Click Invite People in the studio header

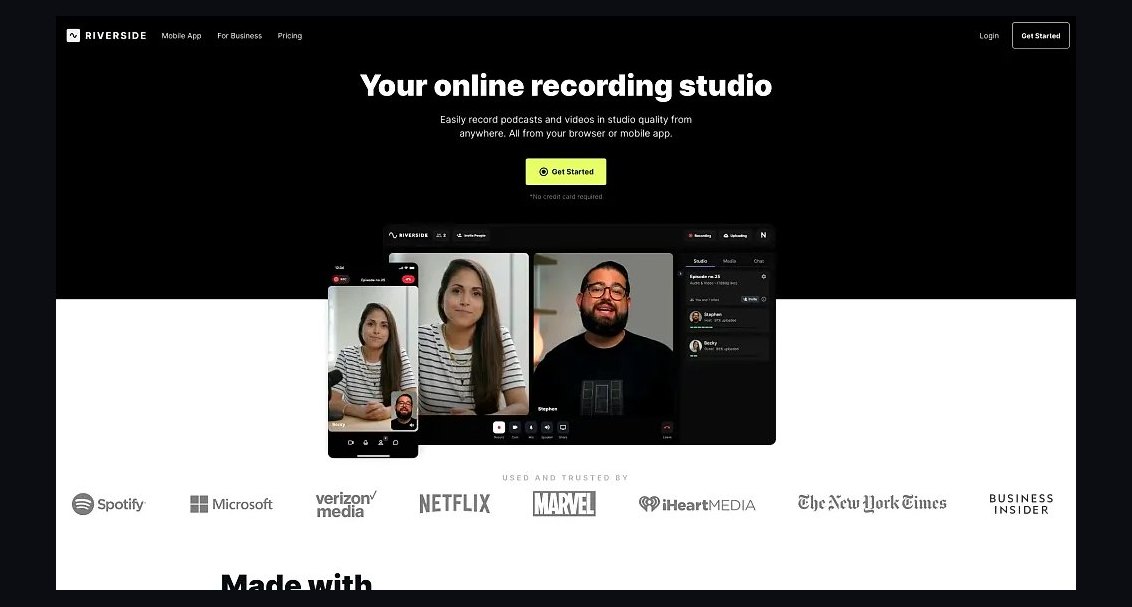click(x=471, y=235)
